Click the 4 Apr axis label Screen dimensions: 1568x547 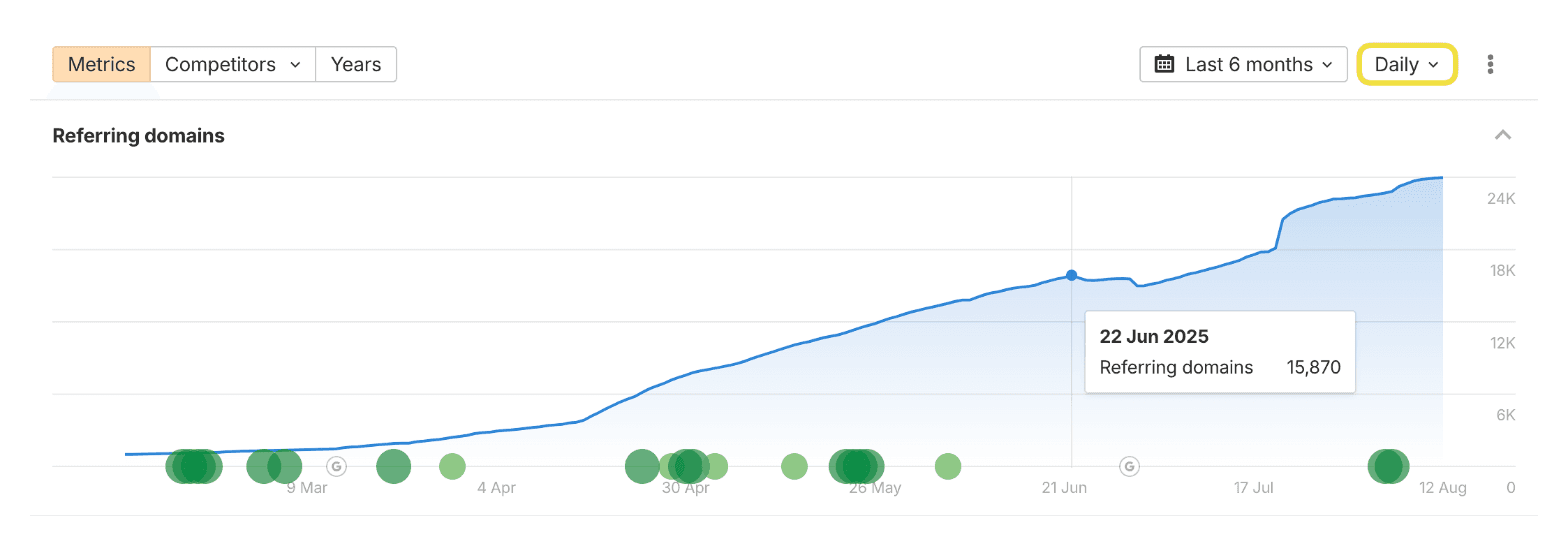tap(496, 488)
